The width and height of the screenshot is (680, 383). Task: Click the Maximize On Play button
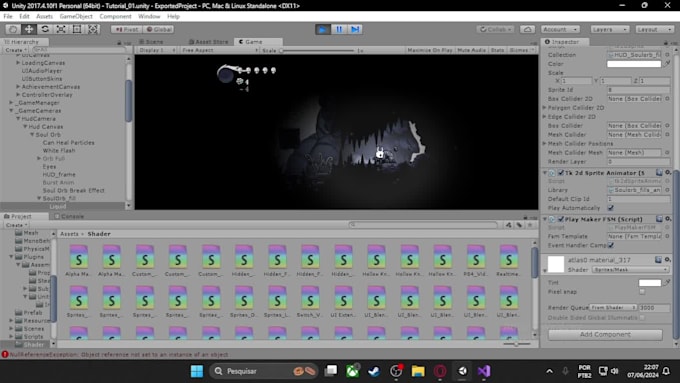[x=429, y=50]
